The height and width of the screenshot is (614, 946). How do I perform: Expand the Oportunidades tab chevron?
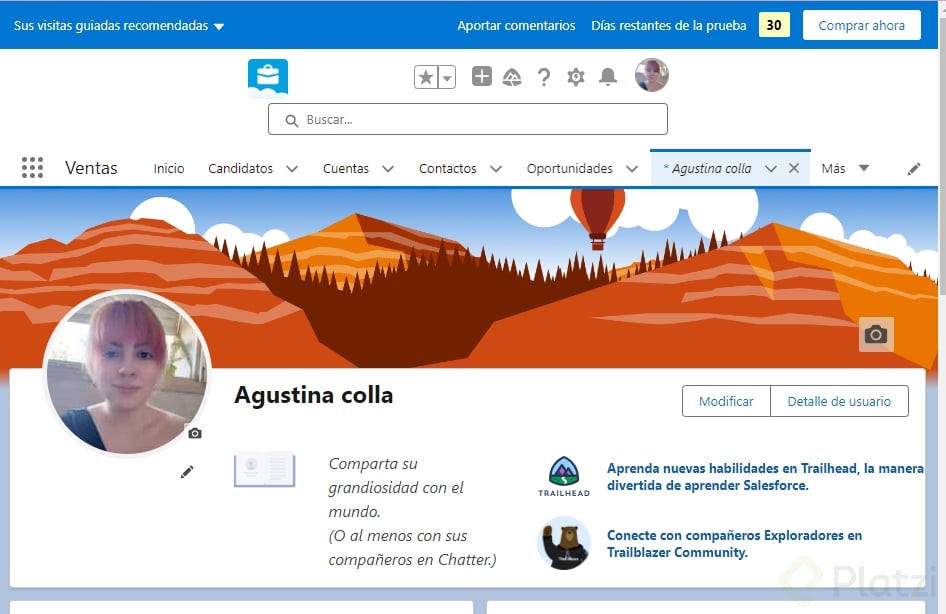(632, 169)
